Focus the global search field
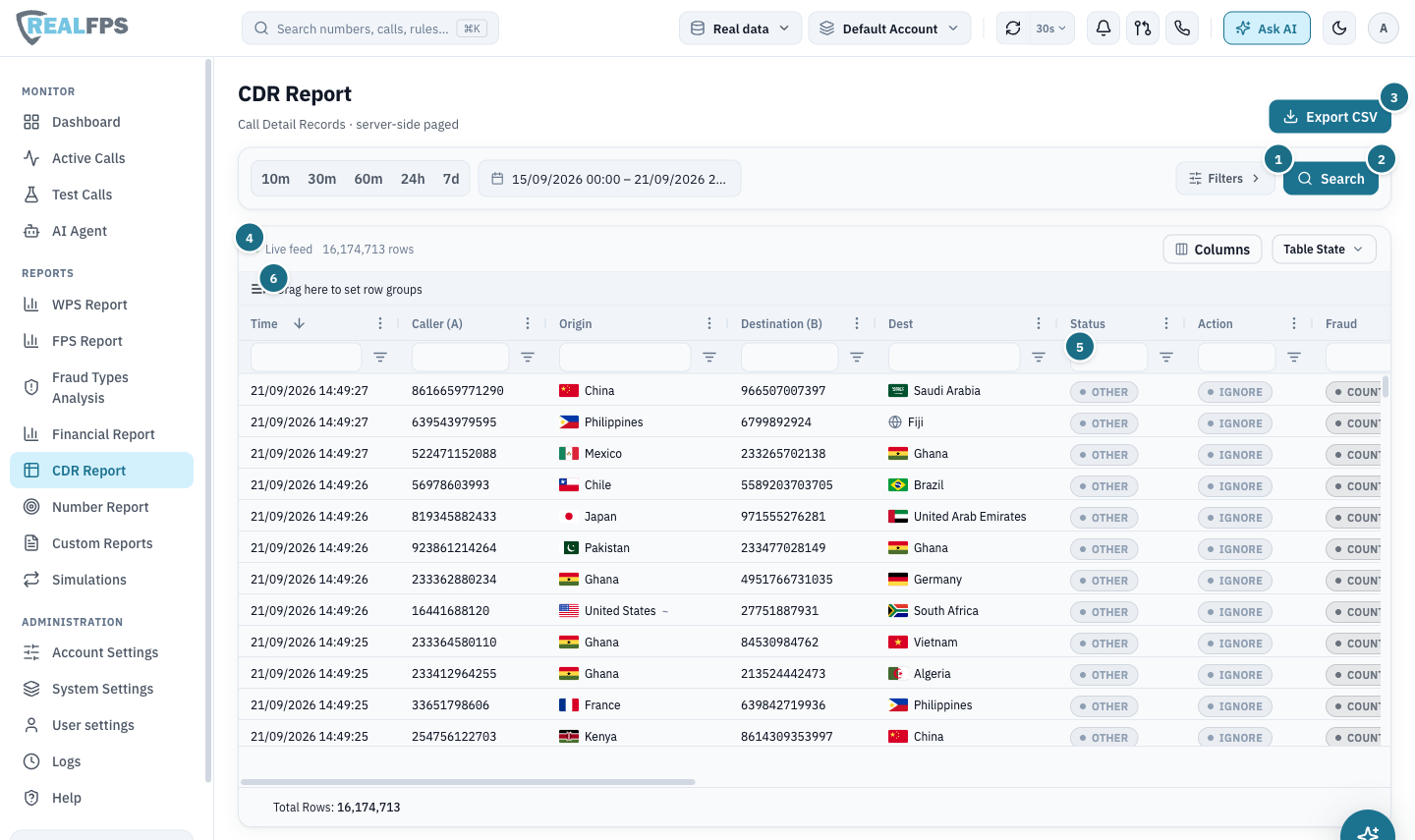 pyautogui.click(x=370, y=28)
